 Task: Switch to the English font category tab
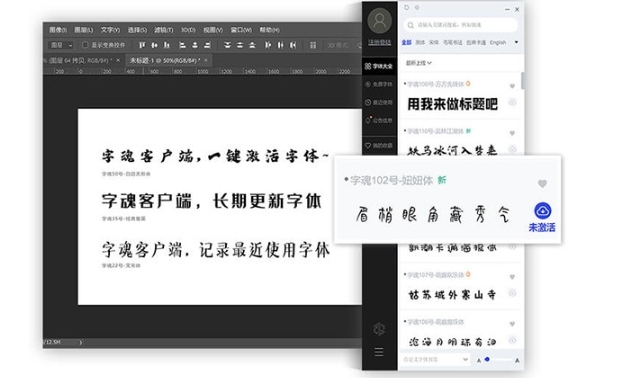(x=497, y=42)
